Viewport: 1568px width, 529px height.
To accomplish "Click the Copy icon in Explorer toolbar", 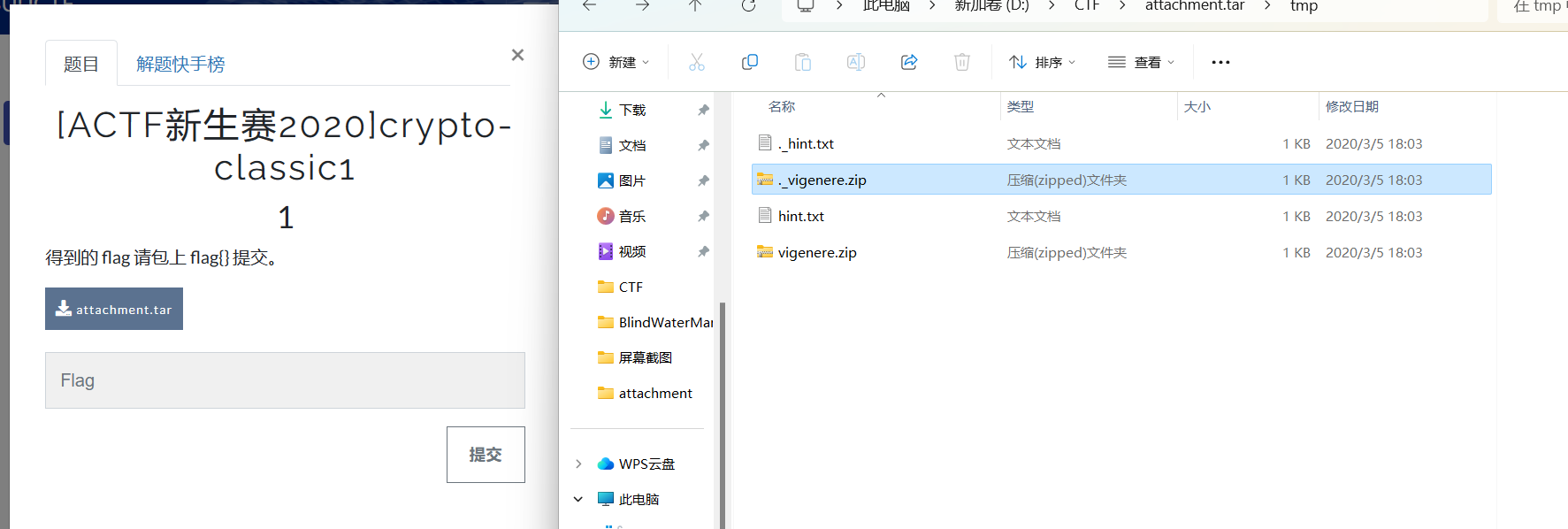I will pyautogui.click(x=750, y=62).
